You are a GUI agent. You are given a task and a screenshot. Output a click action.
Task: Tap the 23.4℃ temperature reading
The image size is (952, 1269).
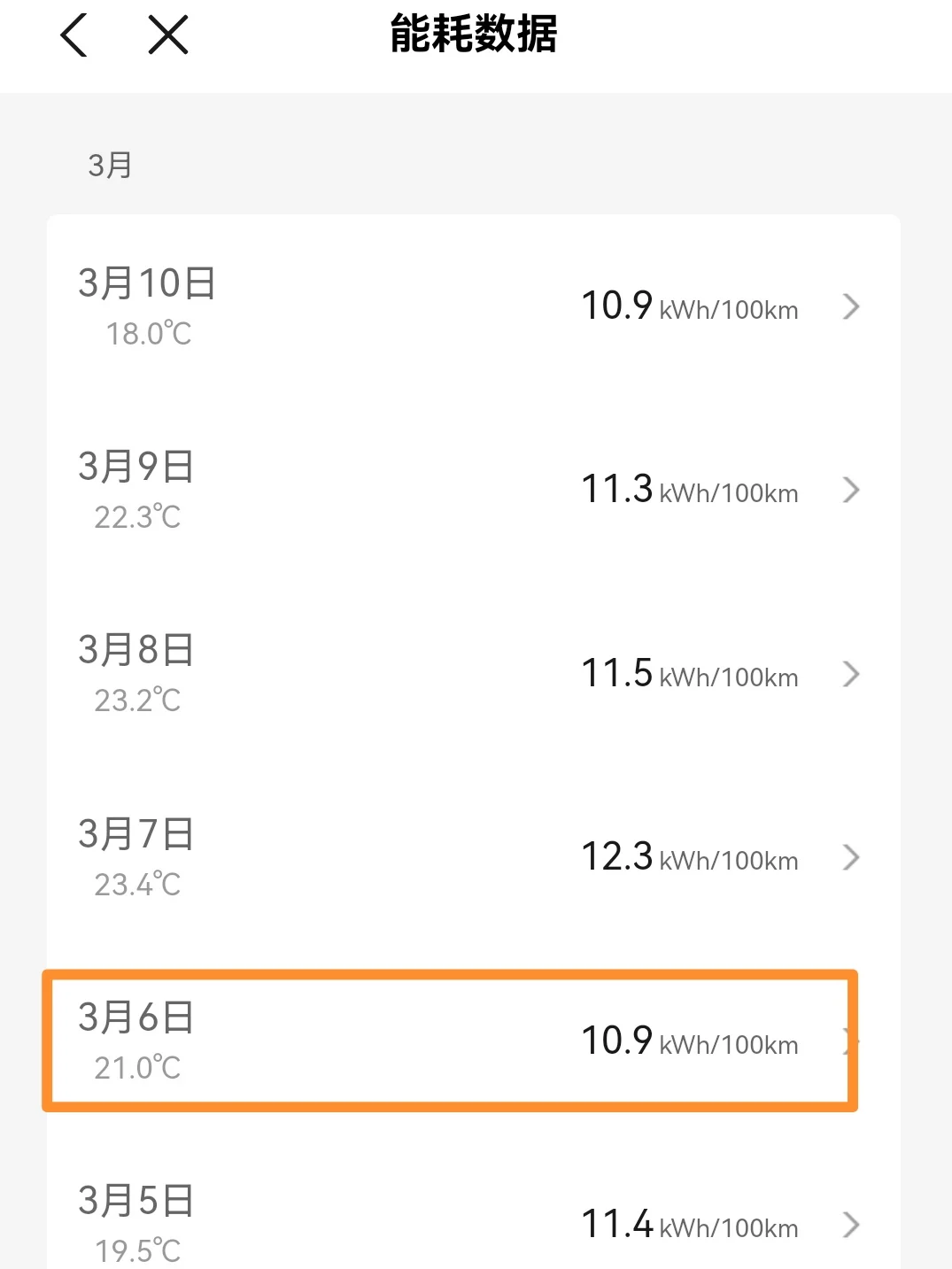137,884
